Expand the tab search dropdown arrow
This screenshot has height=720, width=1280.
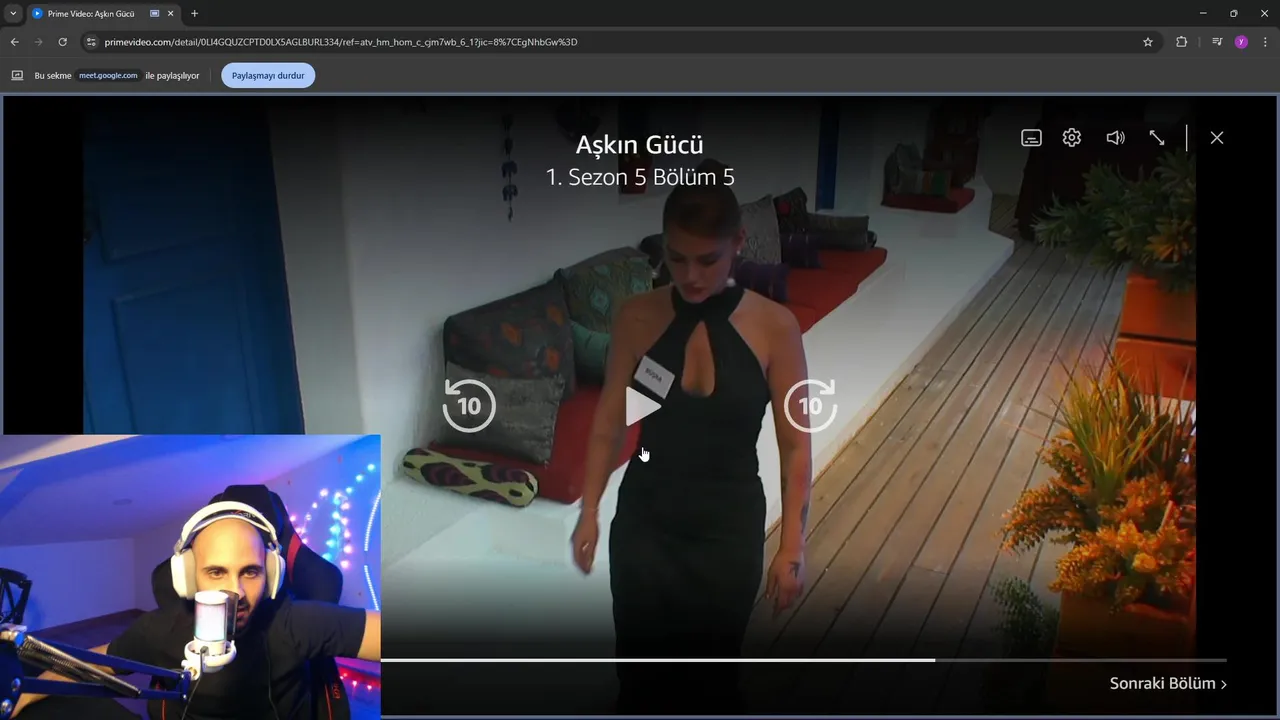(13, 14)
